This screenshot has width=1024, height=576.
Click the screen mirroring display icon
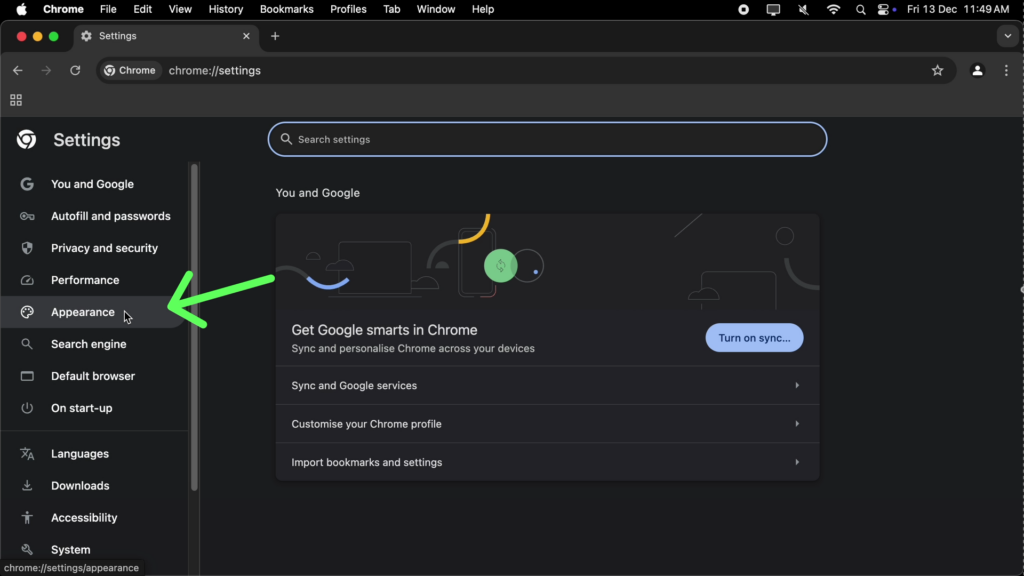click(x=773, y=9)
